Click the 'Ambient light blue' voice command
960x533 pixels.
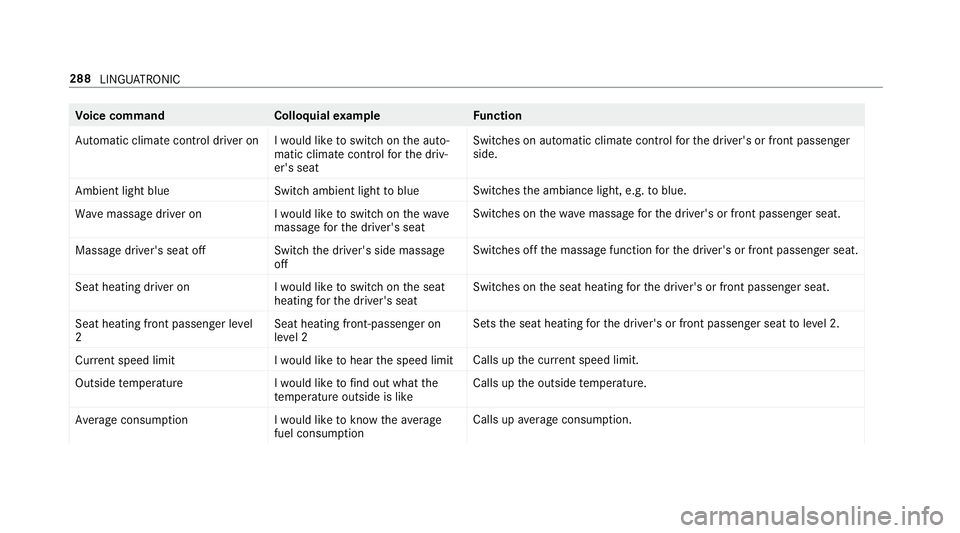point(122,191)
